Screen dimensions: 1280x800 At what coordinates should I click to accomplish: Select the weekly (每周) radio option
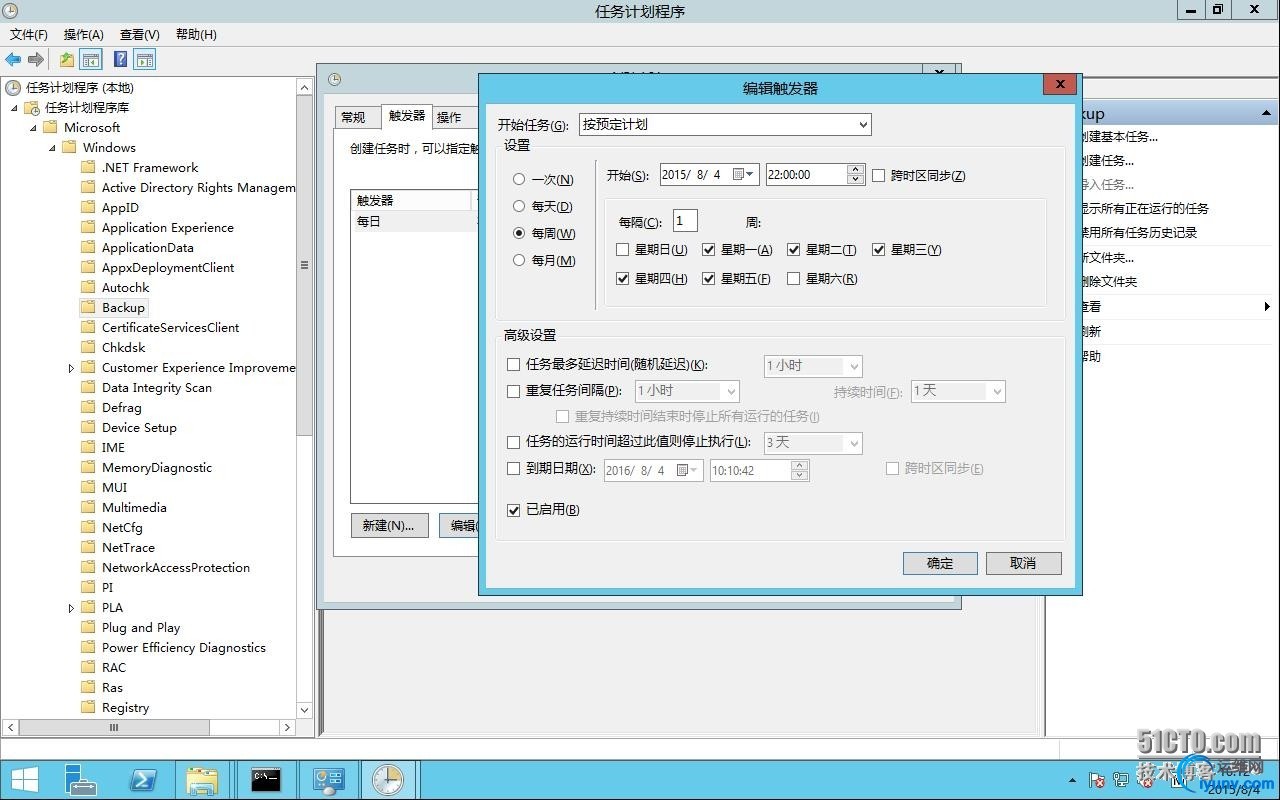[x=519, y=233]
